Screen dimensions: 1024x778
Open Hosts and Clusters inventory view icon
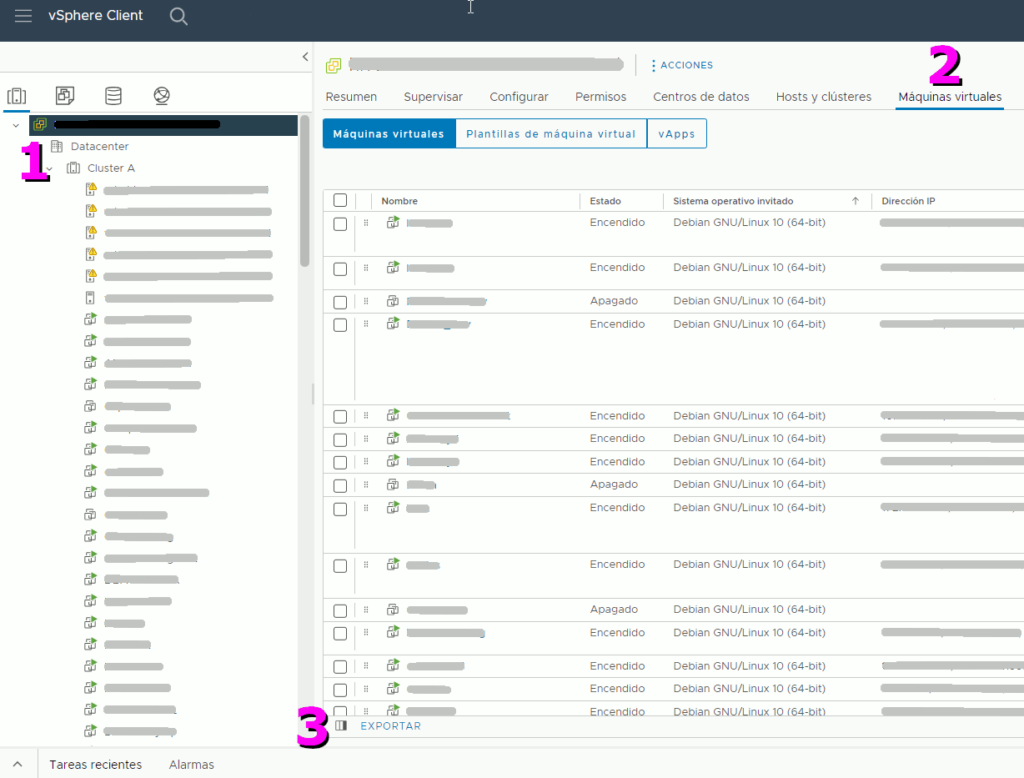pyautogui.click(x=17, y=96)
